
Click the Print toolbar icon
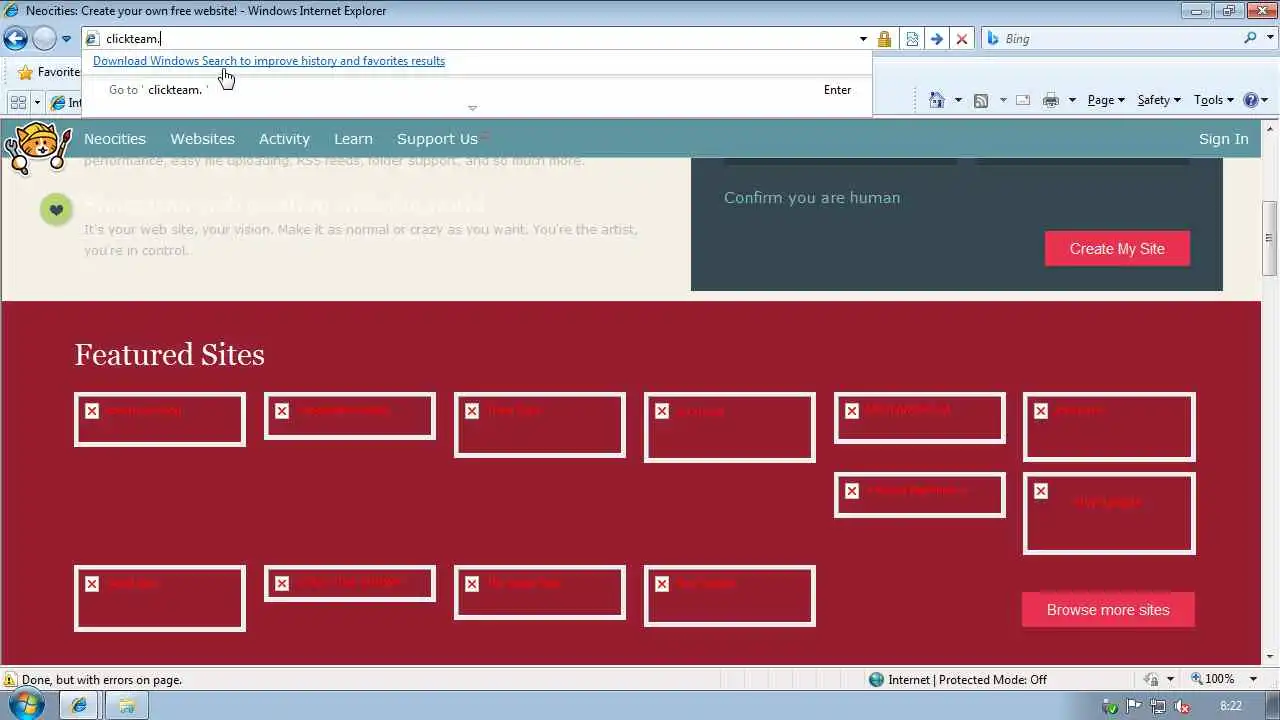click(1050, 100)
